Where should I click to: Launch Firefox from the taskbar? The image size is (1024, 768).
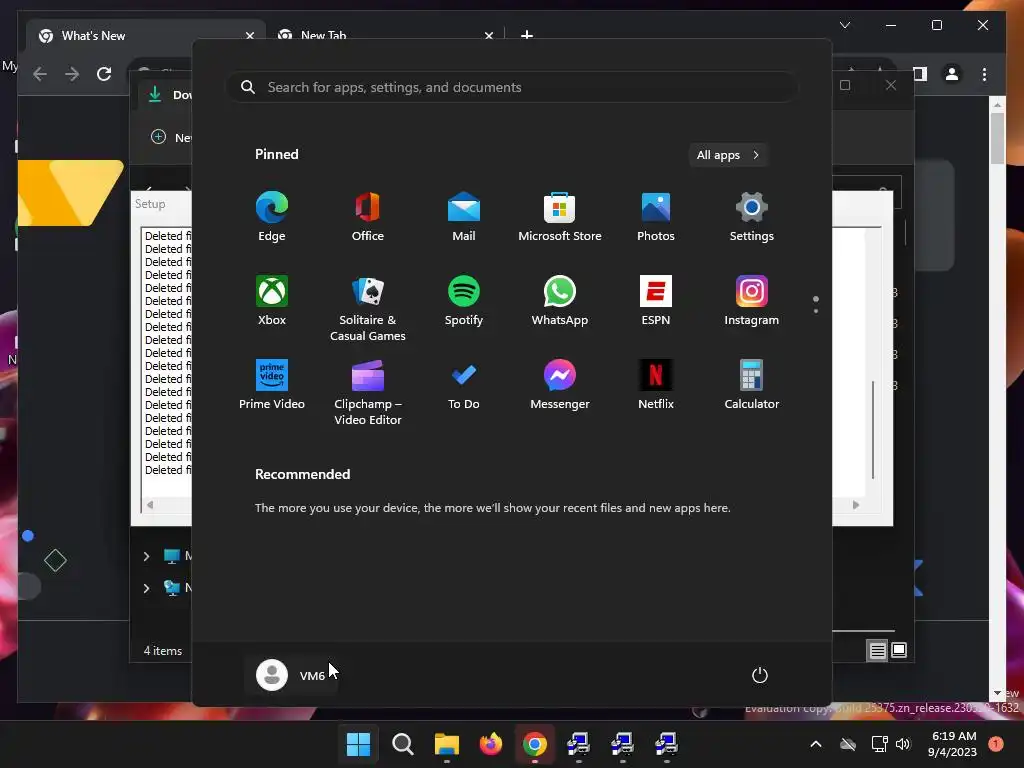click(x=490, y=744)
